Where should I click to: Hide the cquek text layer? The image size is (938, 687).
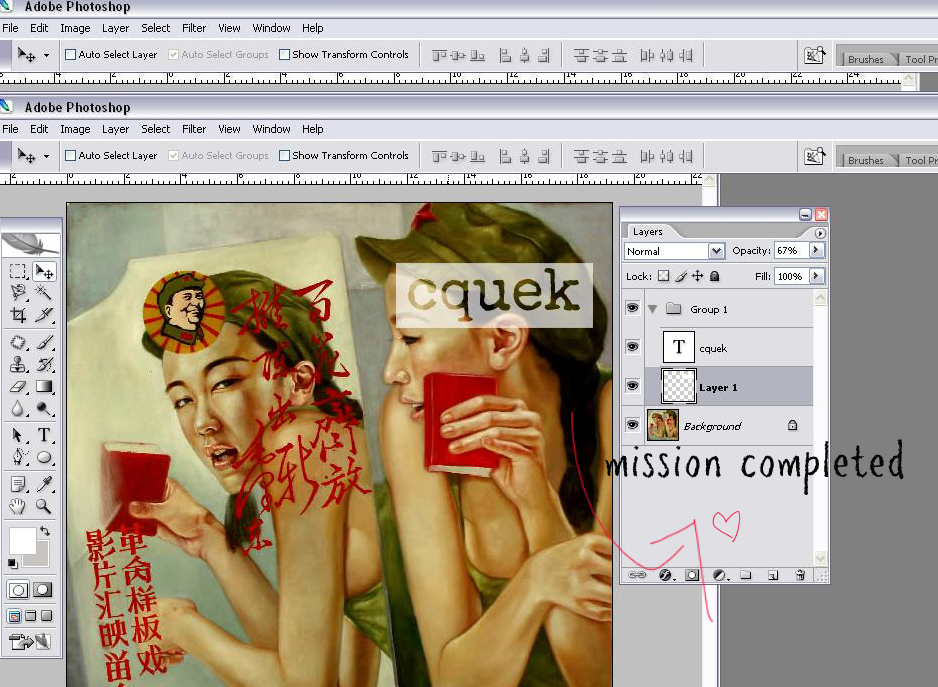(632, 346)
